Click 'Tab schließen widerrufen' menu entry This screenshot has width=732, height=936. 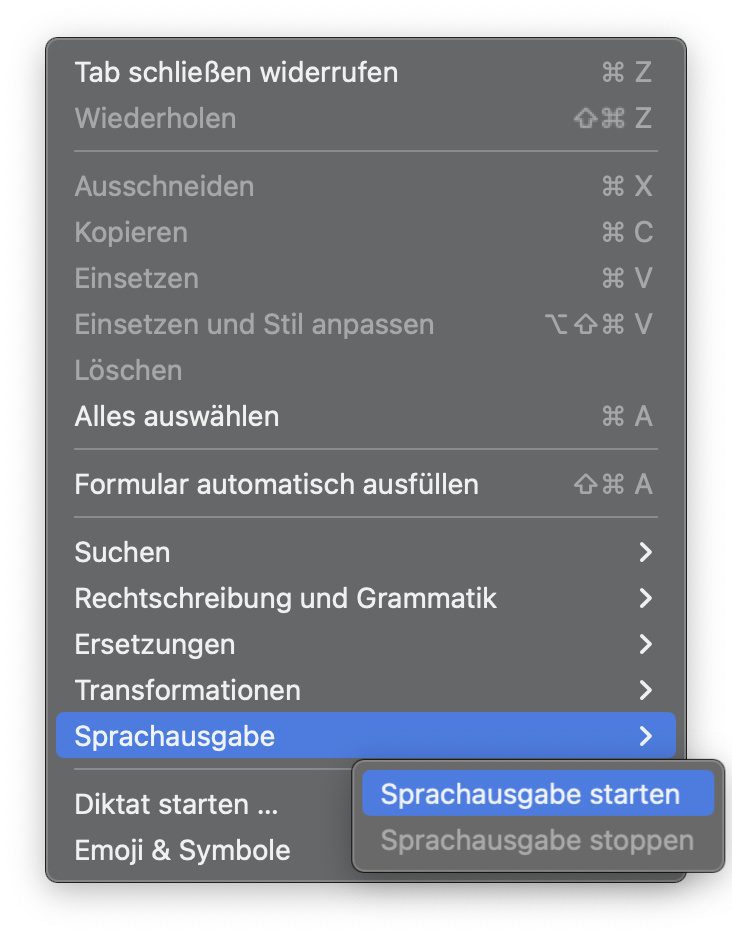point(236,72)
